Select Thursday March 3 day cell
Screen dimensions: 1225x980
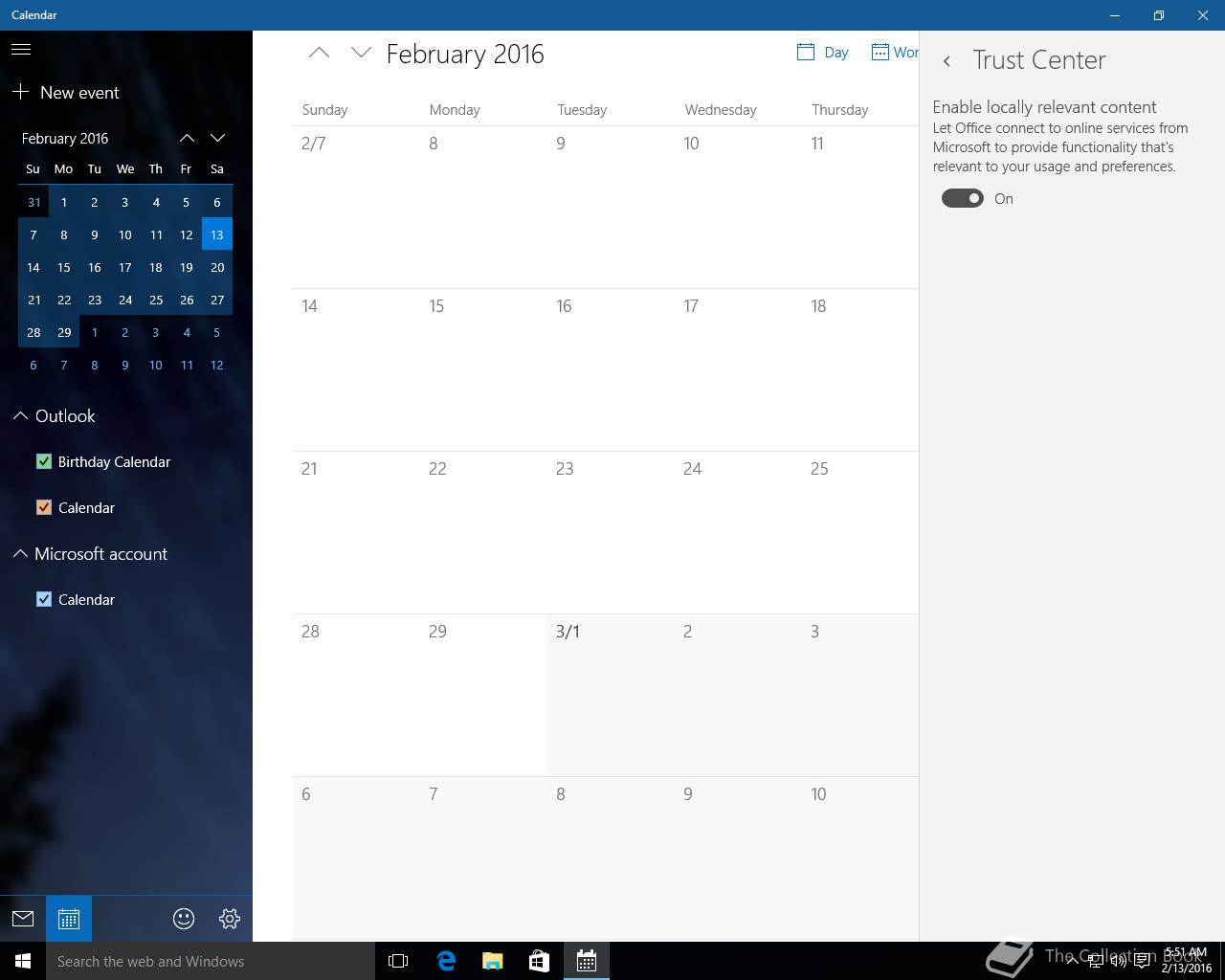click(860, 695)
